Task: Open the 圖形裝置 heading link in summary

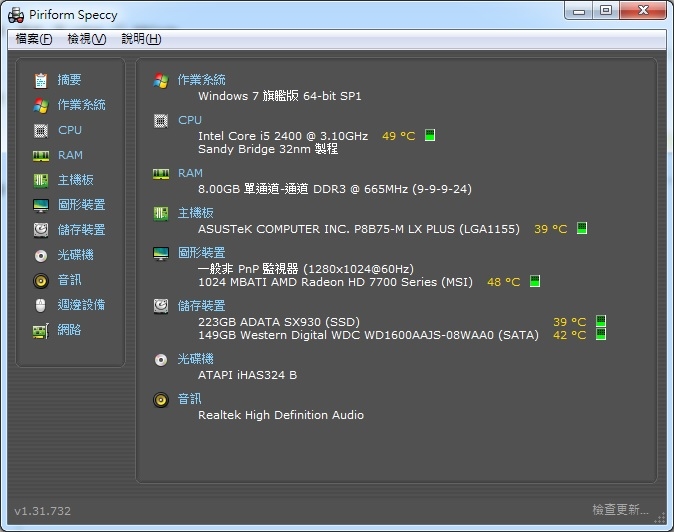Action: point(202,253)
